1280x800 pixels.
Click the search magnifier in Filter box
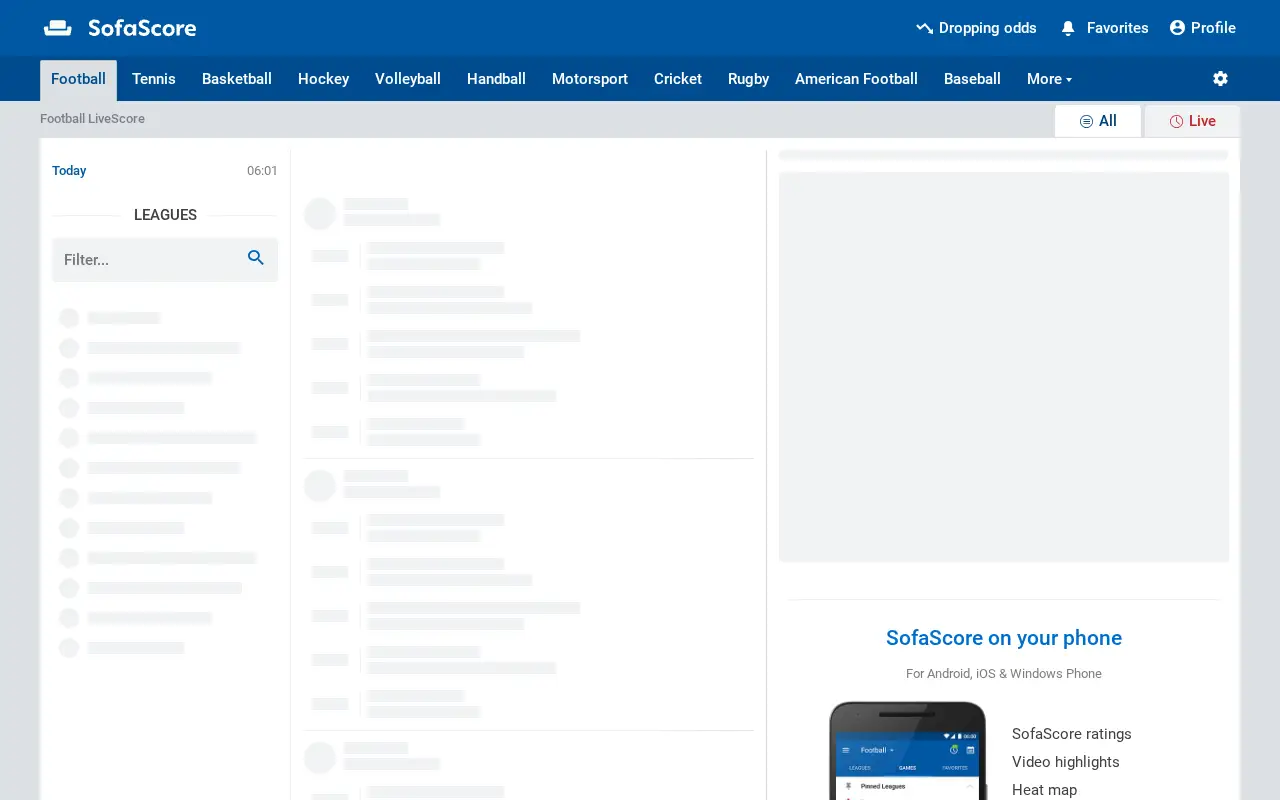[256, 258]
